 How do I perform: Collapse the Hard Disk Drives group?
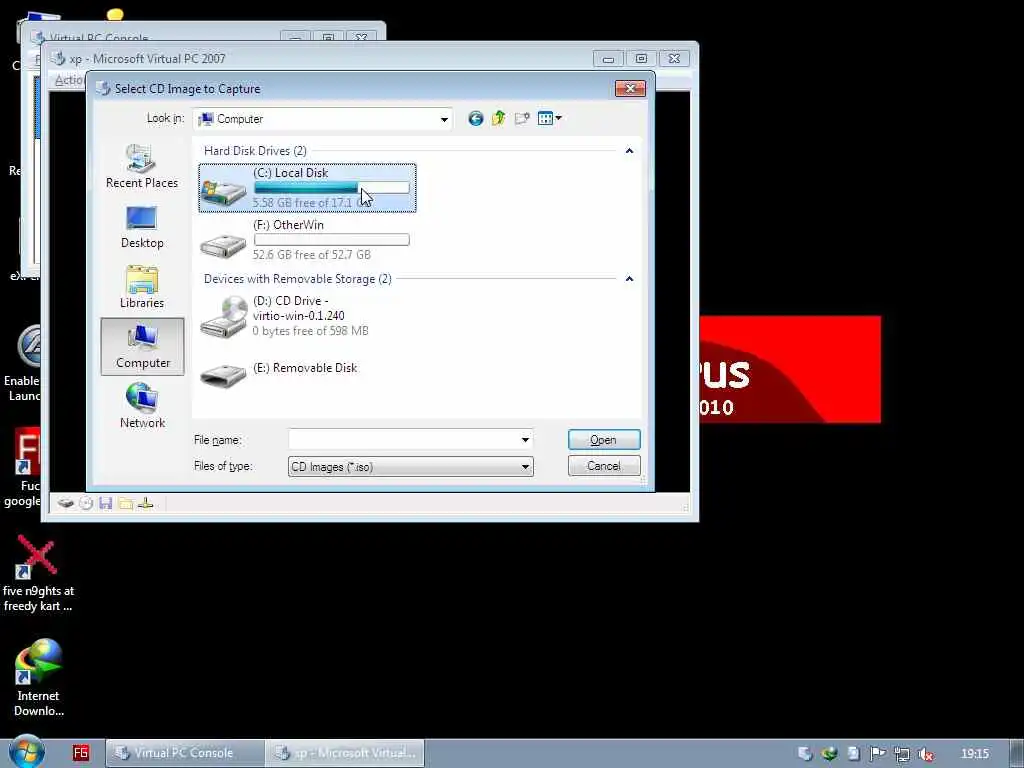click(629, 151)
